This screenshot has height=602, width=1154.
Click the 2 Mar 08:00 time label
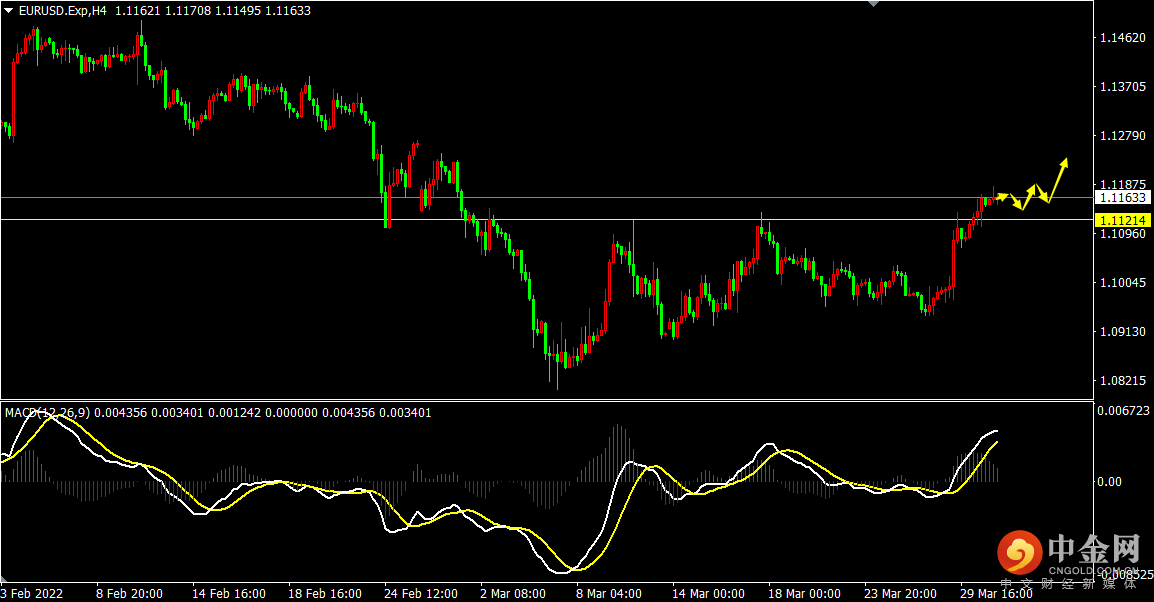(x=513, y=593)
